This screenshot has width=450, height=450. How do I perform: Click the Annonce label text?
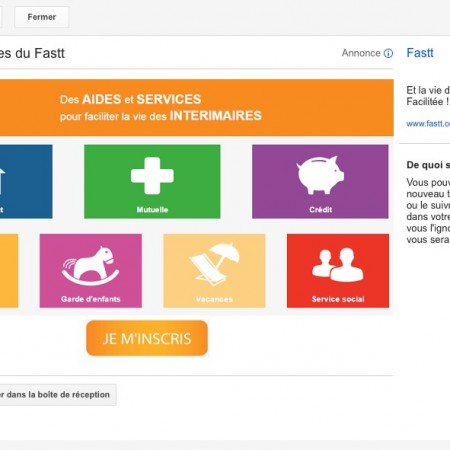(x=361, y=53)
